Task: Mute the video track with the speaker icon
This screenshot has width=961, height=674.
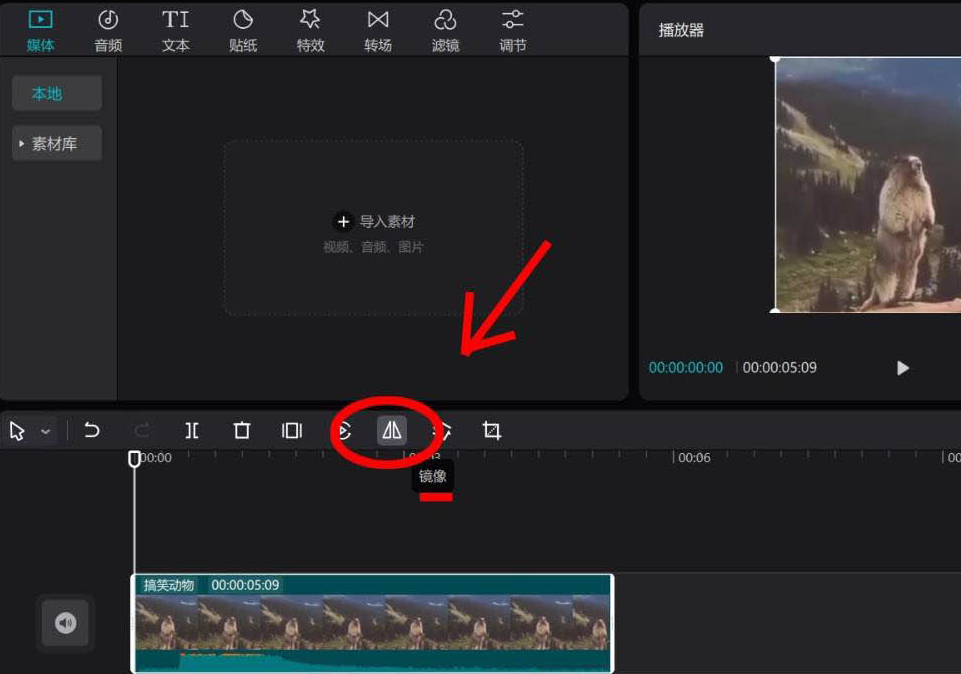Action: coord(64,623)
